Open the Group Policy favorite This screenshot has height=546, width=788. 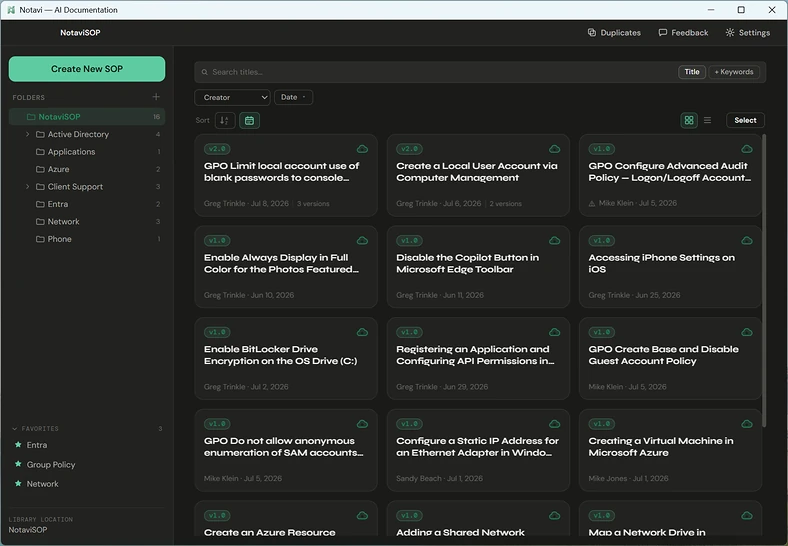pyautogui.click(x=51, y=465)
